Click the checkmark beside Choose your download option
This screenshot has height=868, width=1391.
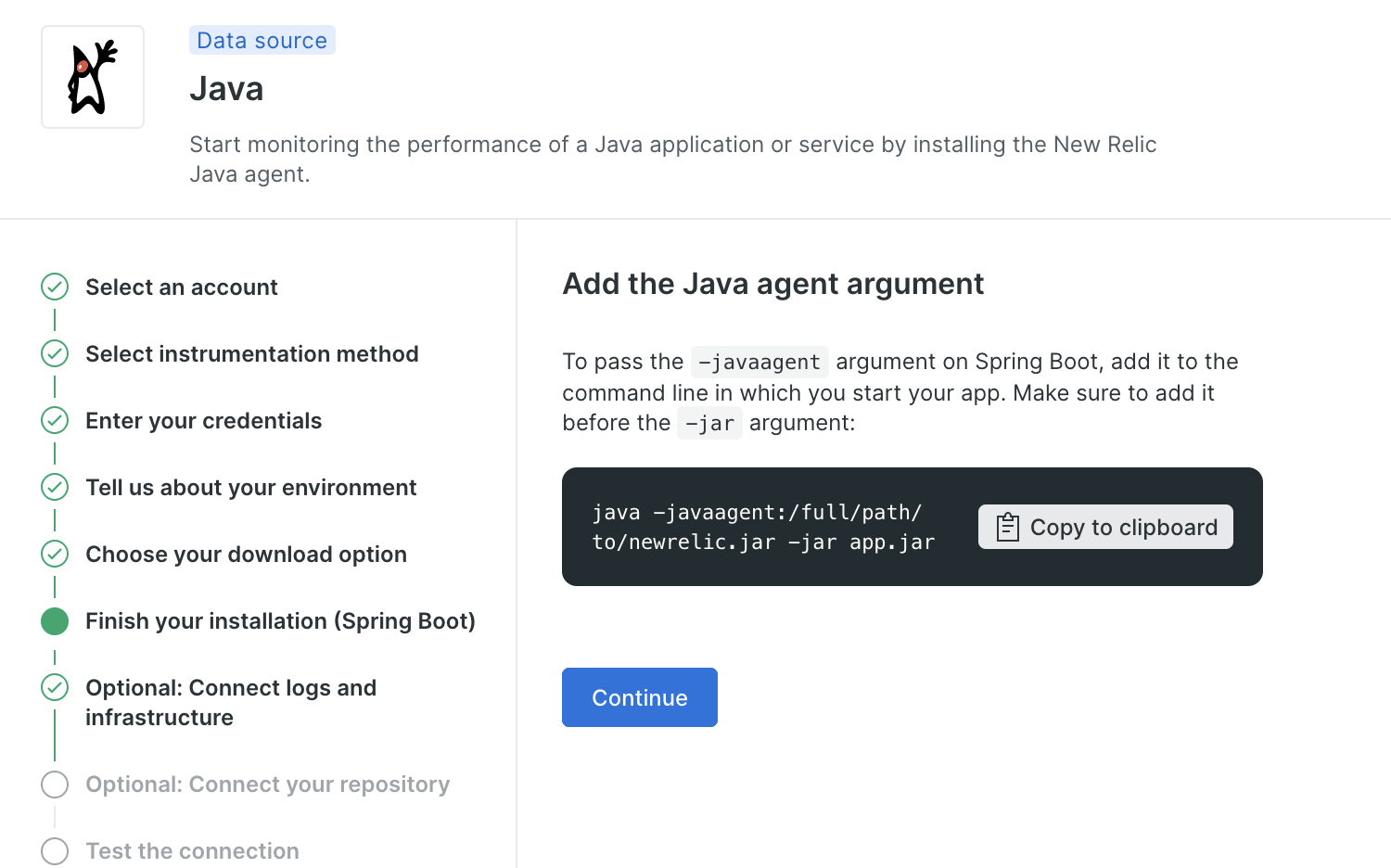[55, 555]
